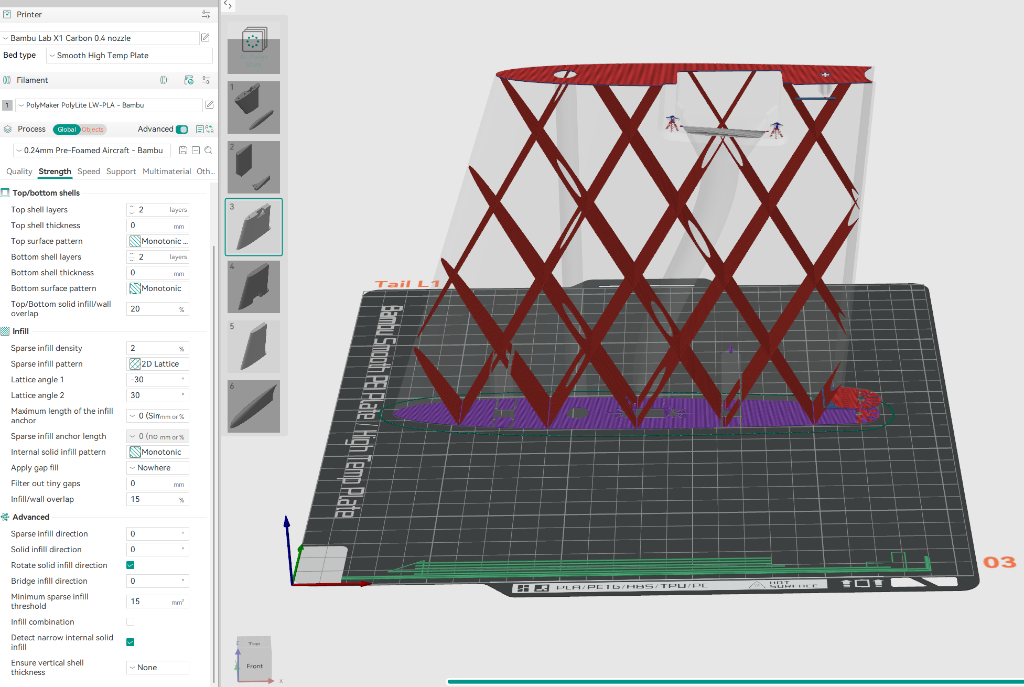Save the process preset with disk icon
This screenshot has height=687, width=1024.
183,150
